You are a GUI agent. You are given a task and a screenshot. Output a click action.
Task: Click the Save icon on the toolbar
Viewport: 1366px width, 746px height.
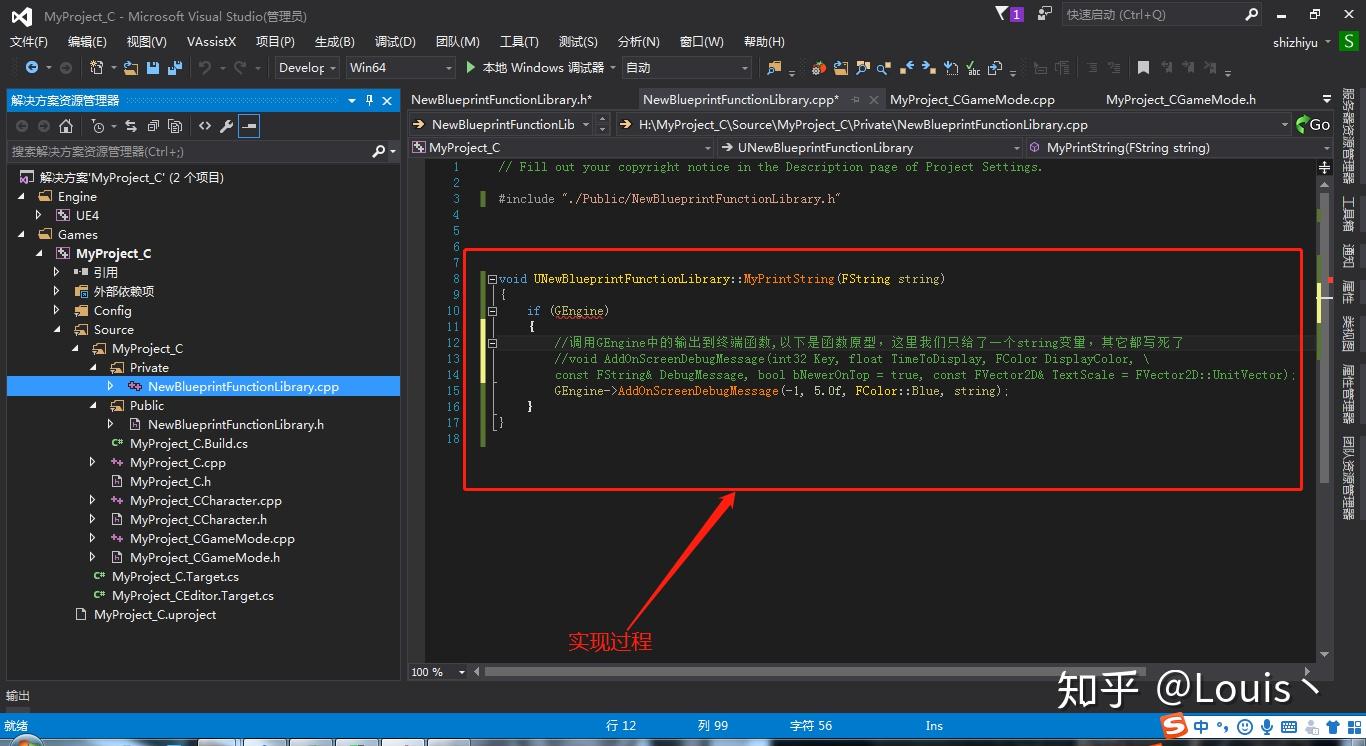[152, 68]
